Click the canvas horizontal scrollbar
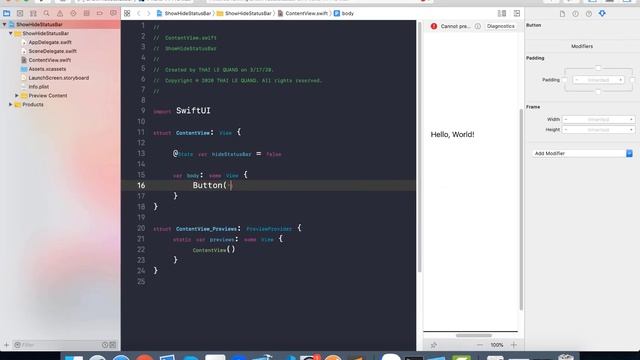The height and width of the screenshot is (360, 640). point(473,336)
